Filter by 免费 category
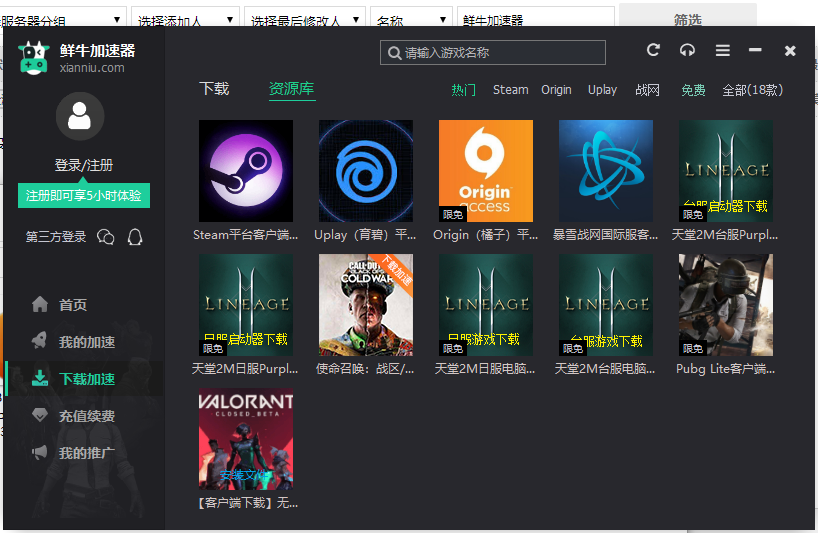Viewport: 818px width, 533px height. point(693,90)
